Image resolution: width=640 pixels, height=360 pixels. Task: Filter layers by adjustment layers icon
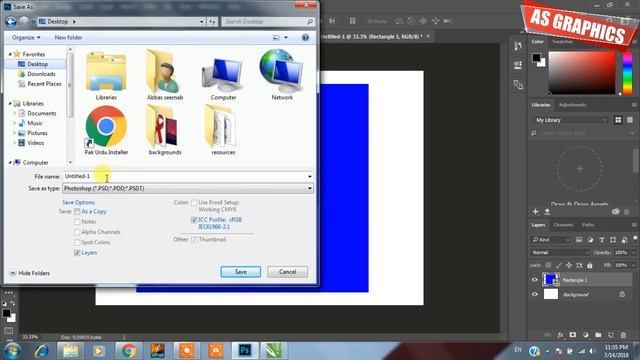pyautogui.click(x=590, y=240)
